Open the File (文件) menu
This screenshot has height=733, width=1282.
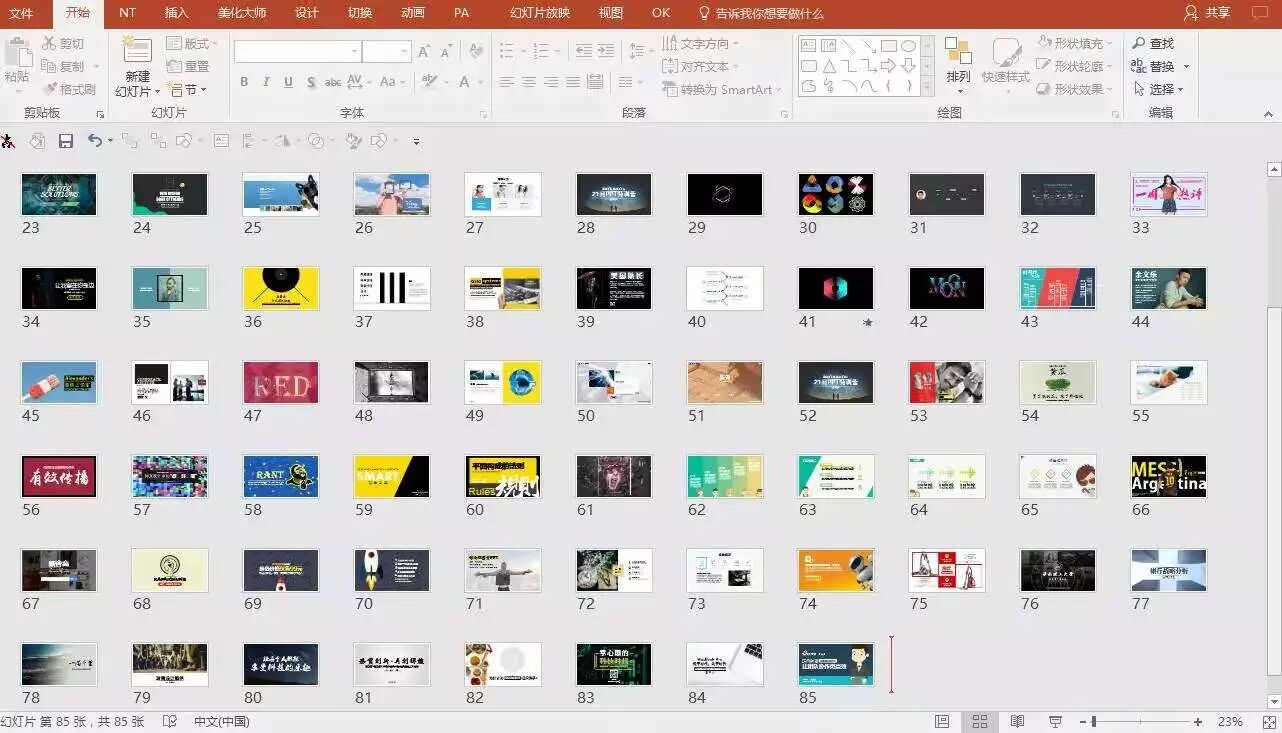point(21,13)
